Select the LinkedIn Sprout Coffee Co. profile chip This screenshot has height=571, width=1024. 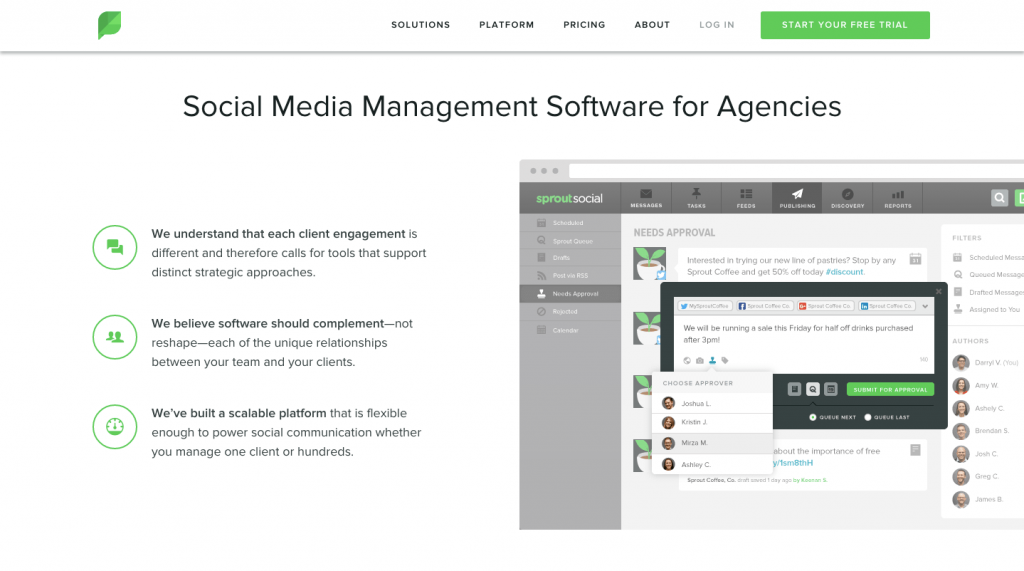(886, 306)
